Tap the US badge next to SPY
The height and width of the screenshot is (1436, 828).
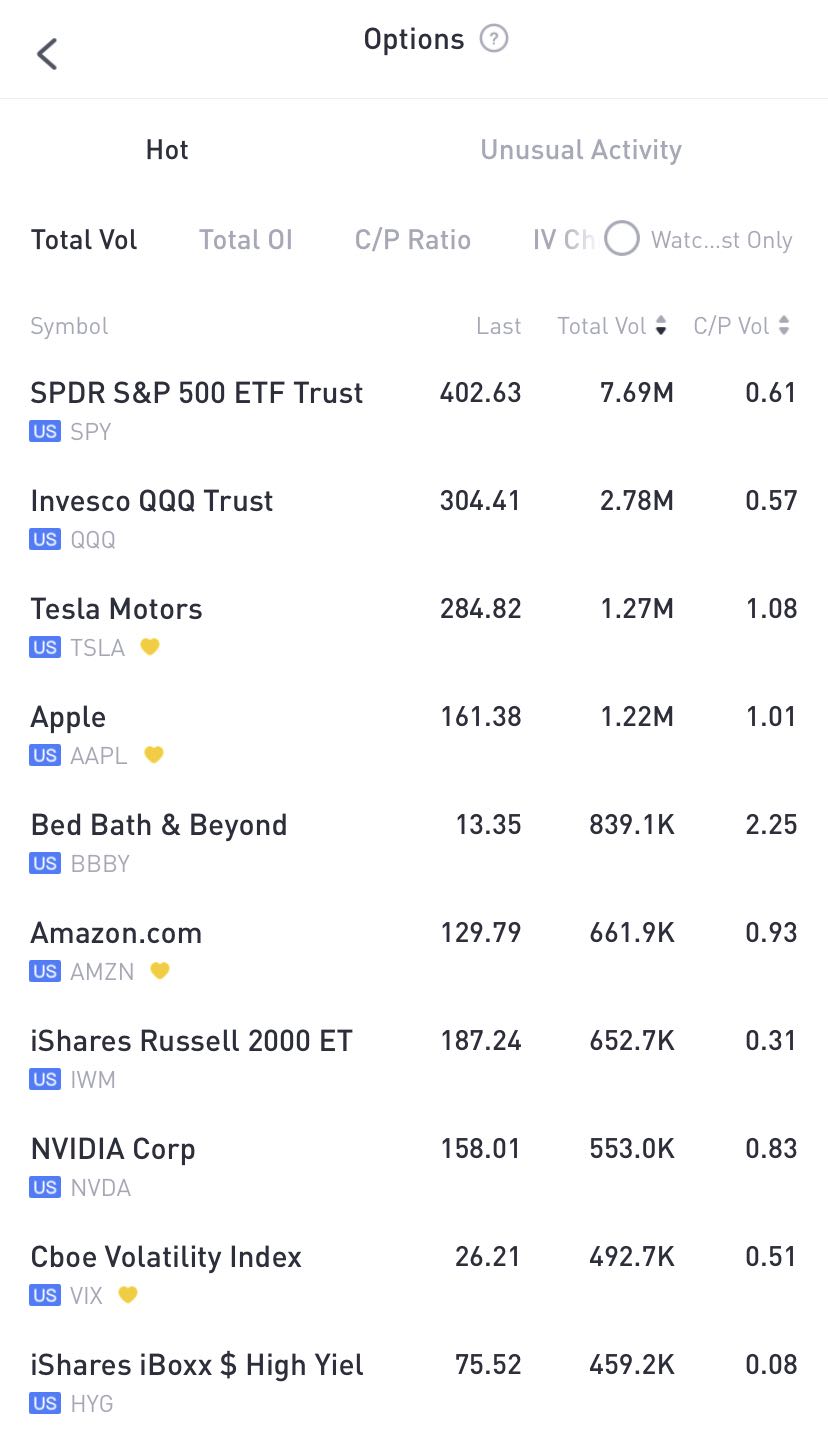[x=45, y=432]
